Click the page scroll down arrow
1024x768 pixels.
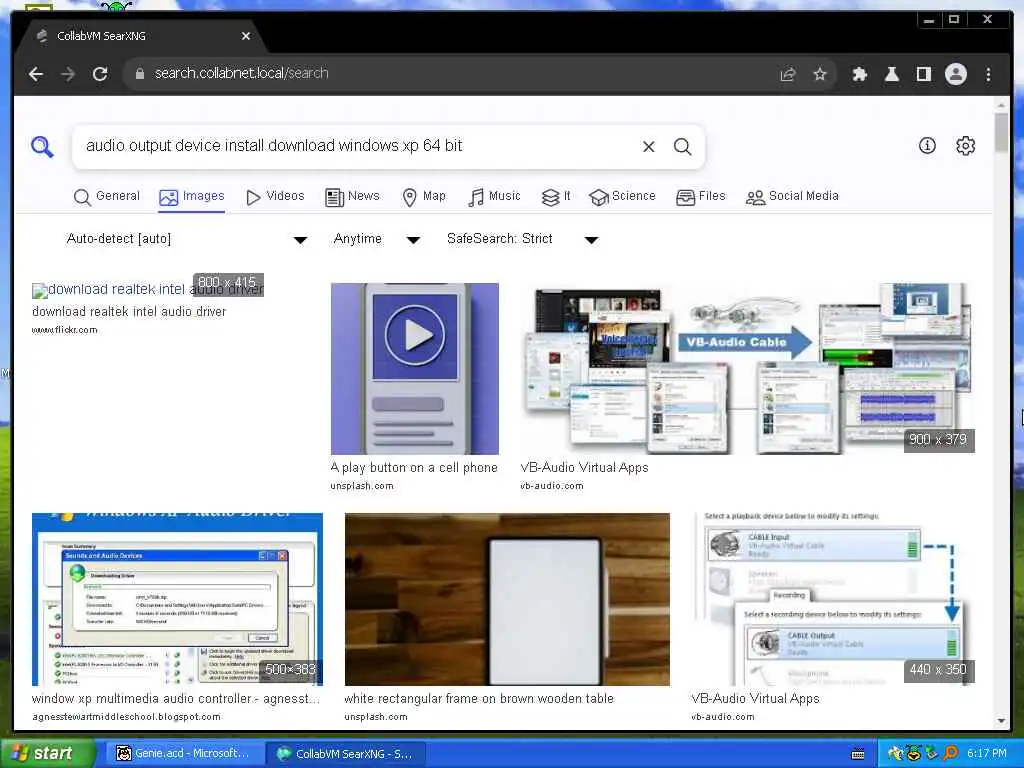pyautogui.click(x=1001, y=721)
